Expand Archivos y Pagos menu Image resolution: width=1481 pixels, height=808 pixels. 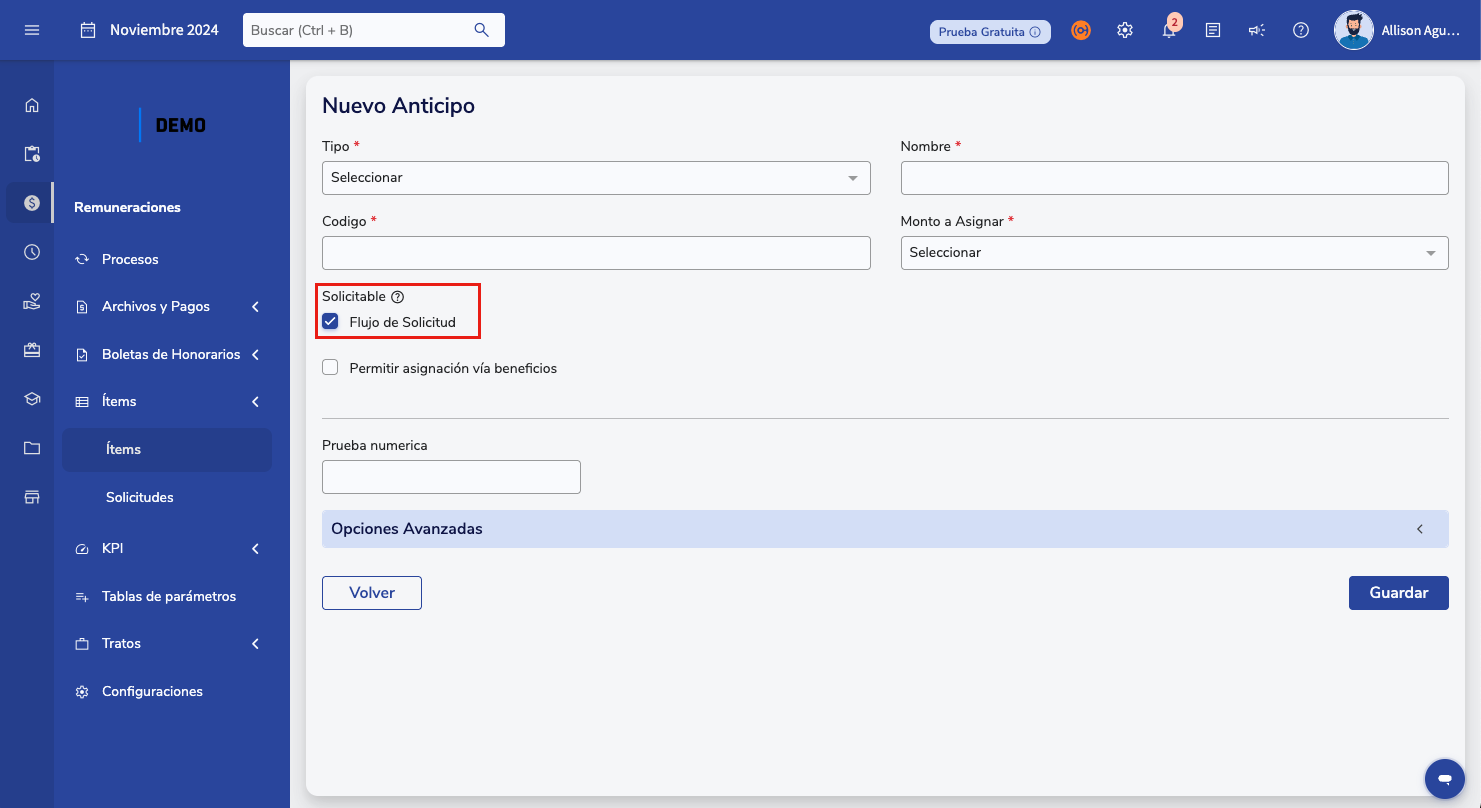pos(167,307)
